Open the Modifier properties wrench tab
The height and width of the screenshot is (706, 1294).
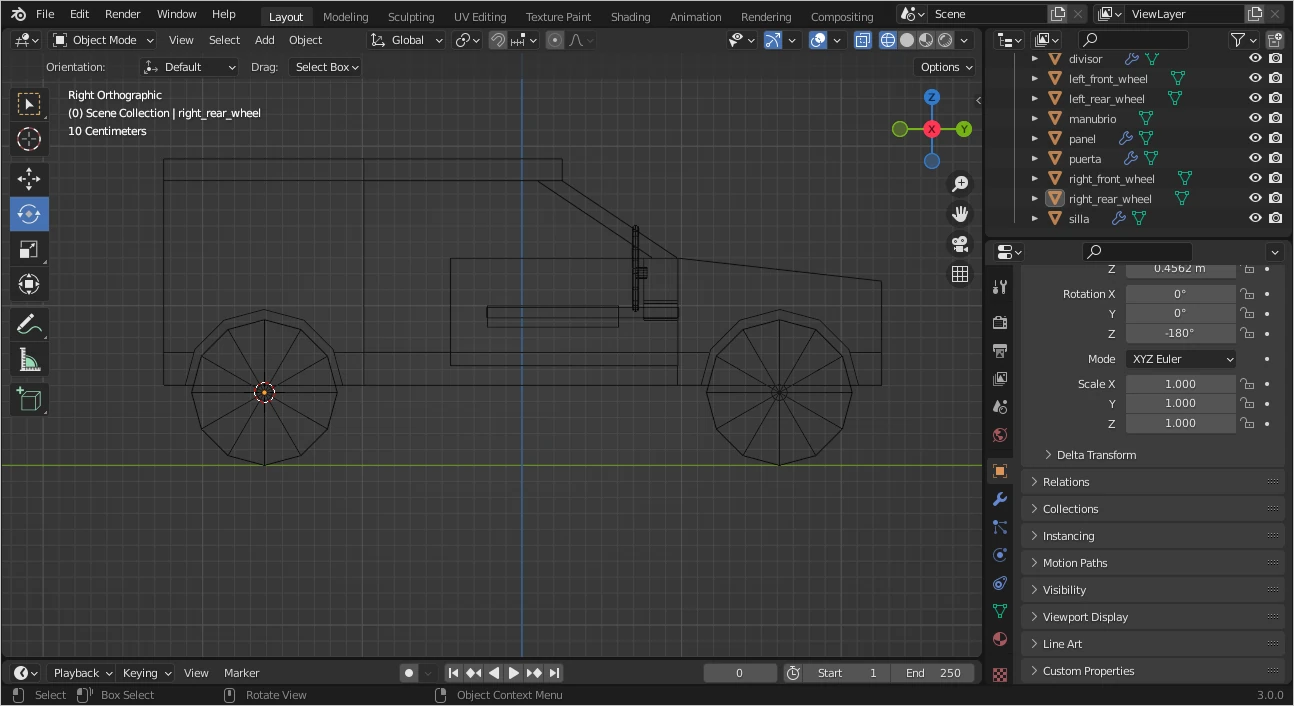[x=1000, y=499]
